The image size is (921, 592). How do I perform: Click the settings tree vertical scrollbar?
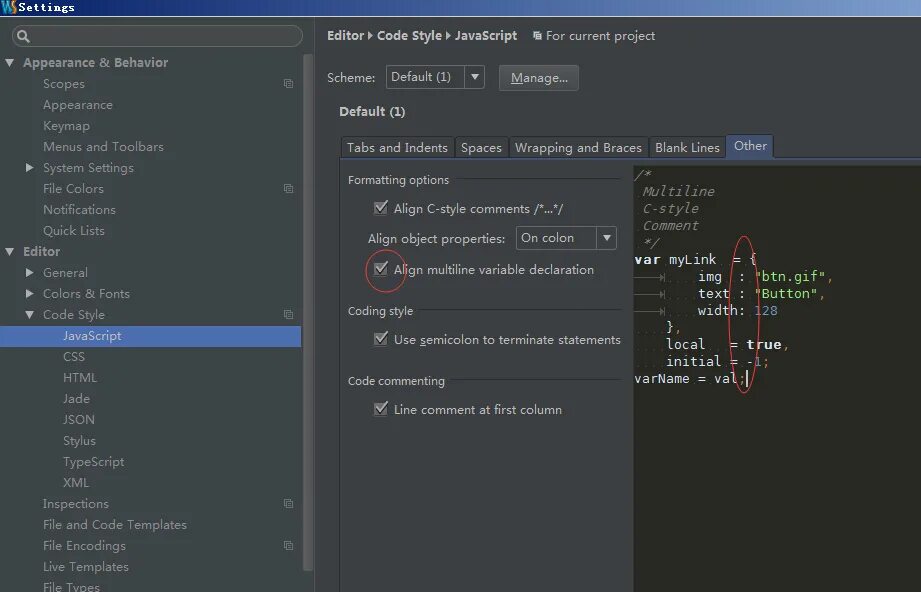pos(308,311)
